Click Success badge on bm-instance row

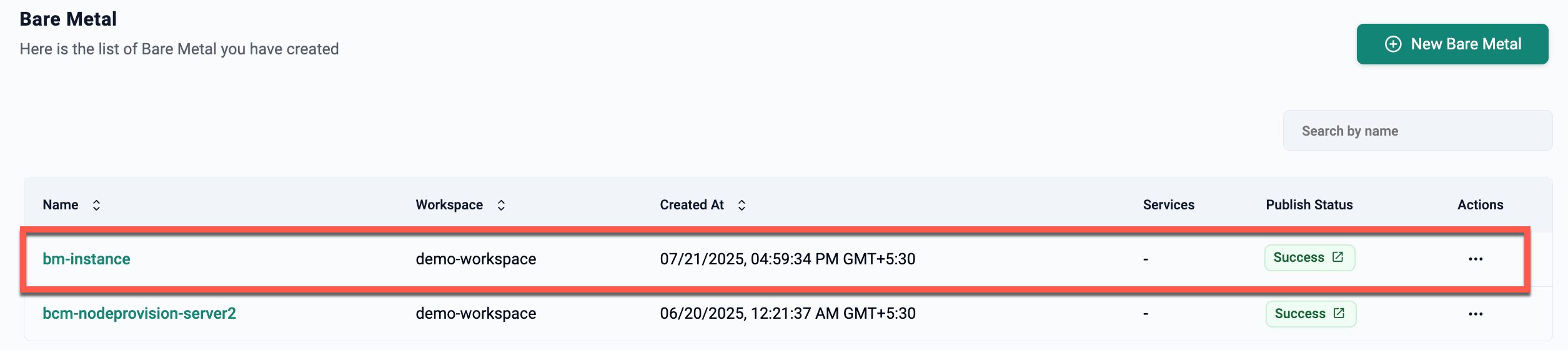(x=1299, y=257)
